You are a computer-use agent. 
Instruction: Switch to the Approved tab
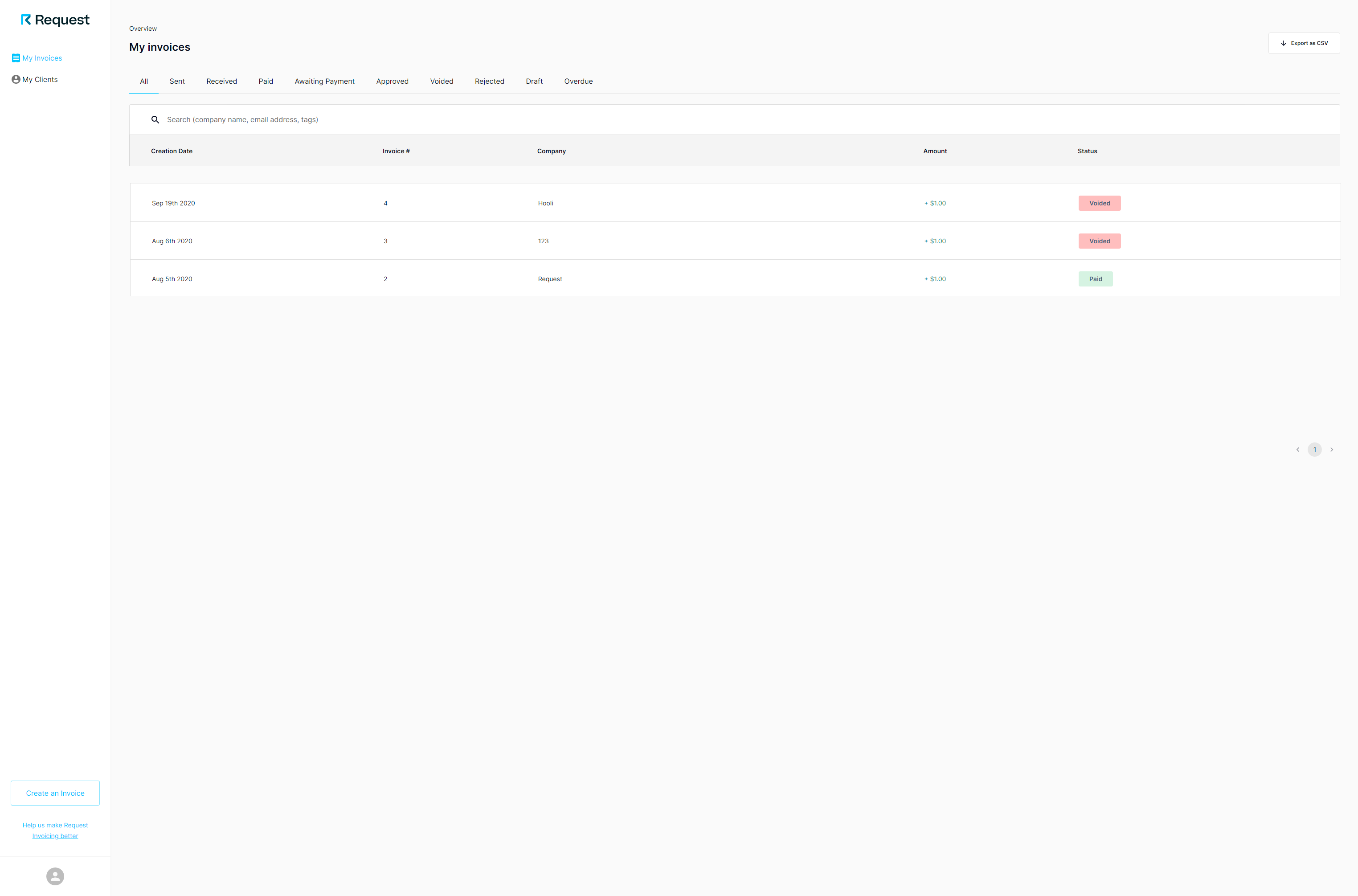(x=393, y=81)
